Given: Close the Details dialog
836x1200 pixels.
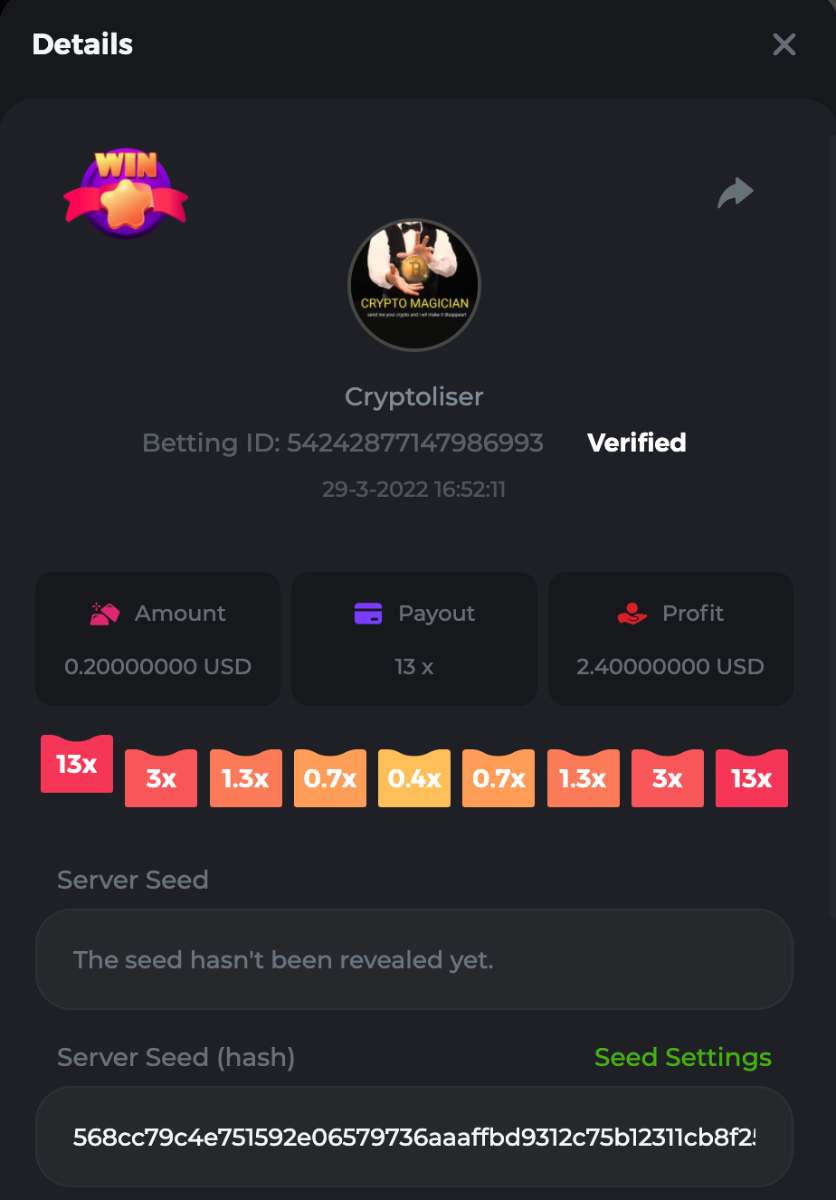Looking at the screenshot, I should click(784, 44).
